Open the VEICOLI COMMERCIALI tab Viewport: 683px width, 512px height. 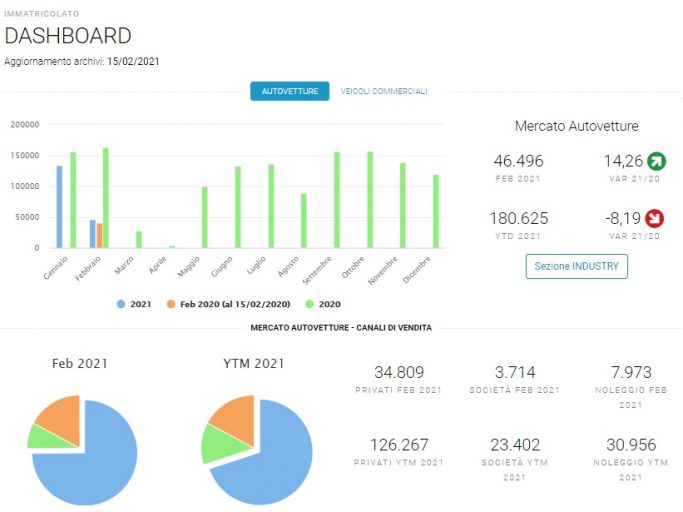[x=384, y=91]
